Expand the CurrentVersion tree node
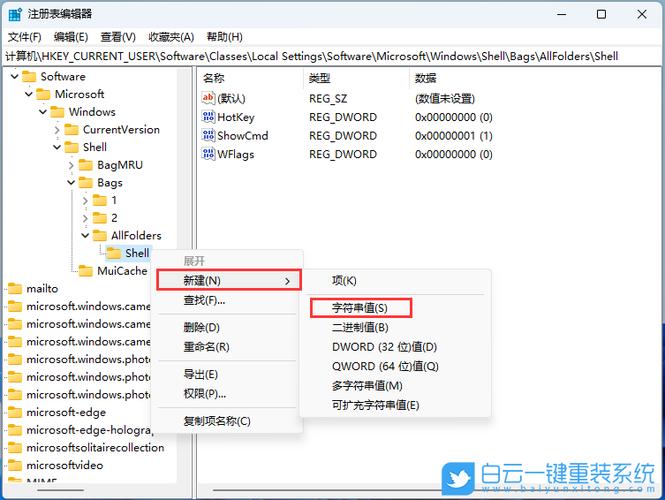 coord(57,129)
